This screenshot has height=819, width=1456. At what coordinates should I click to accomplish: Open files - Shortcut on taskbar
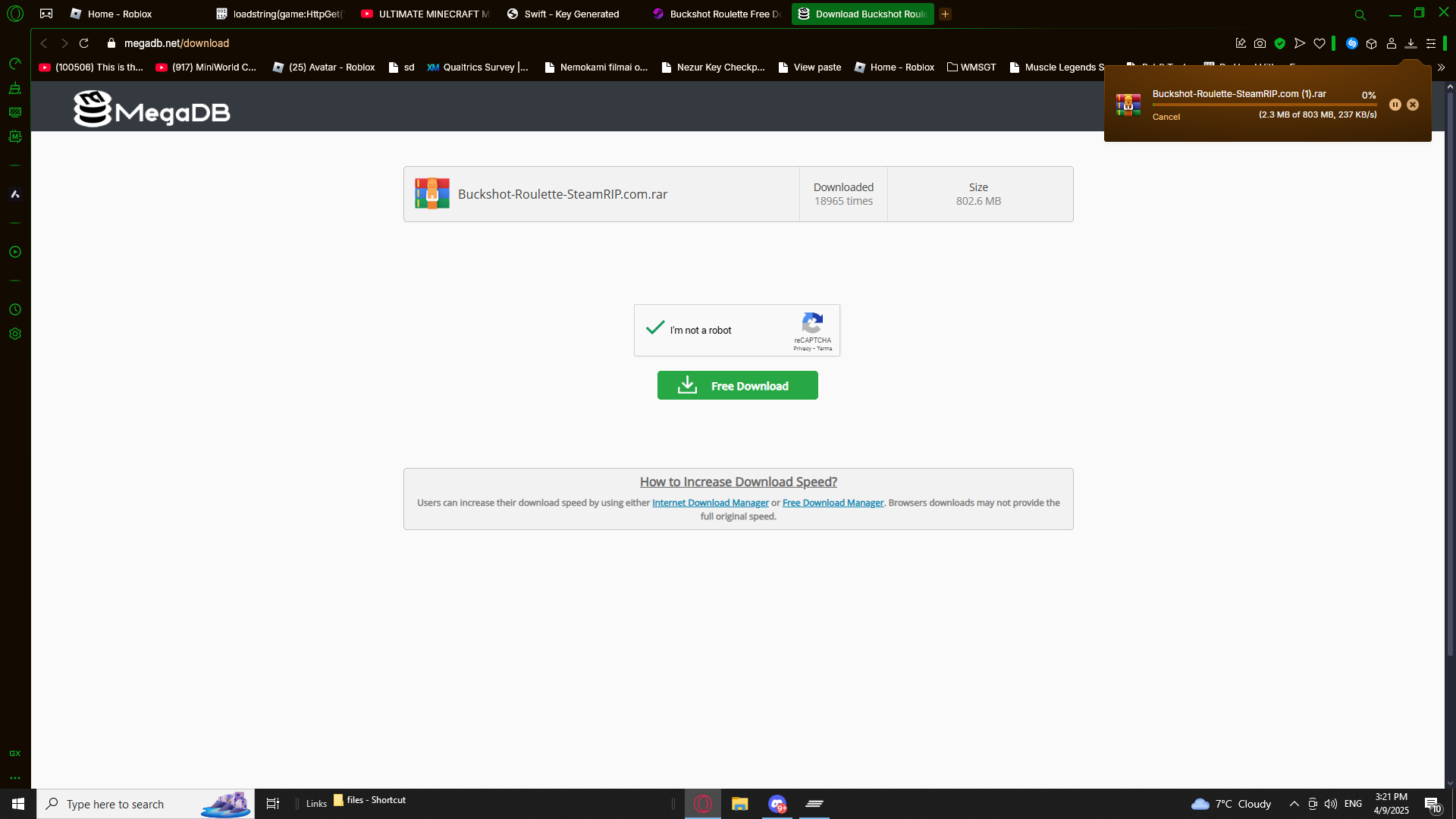click(369, 800)
